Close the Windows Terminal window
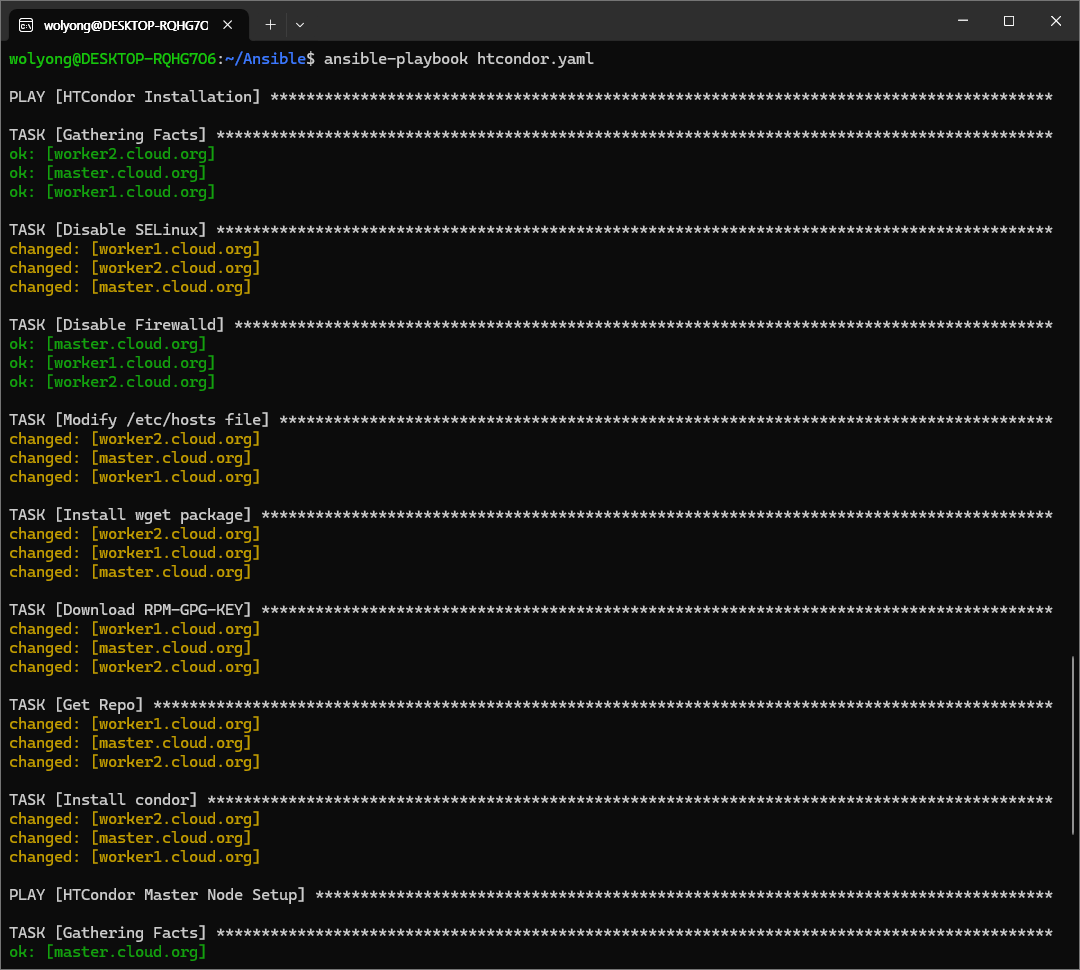 click(1055, 21)
